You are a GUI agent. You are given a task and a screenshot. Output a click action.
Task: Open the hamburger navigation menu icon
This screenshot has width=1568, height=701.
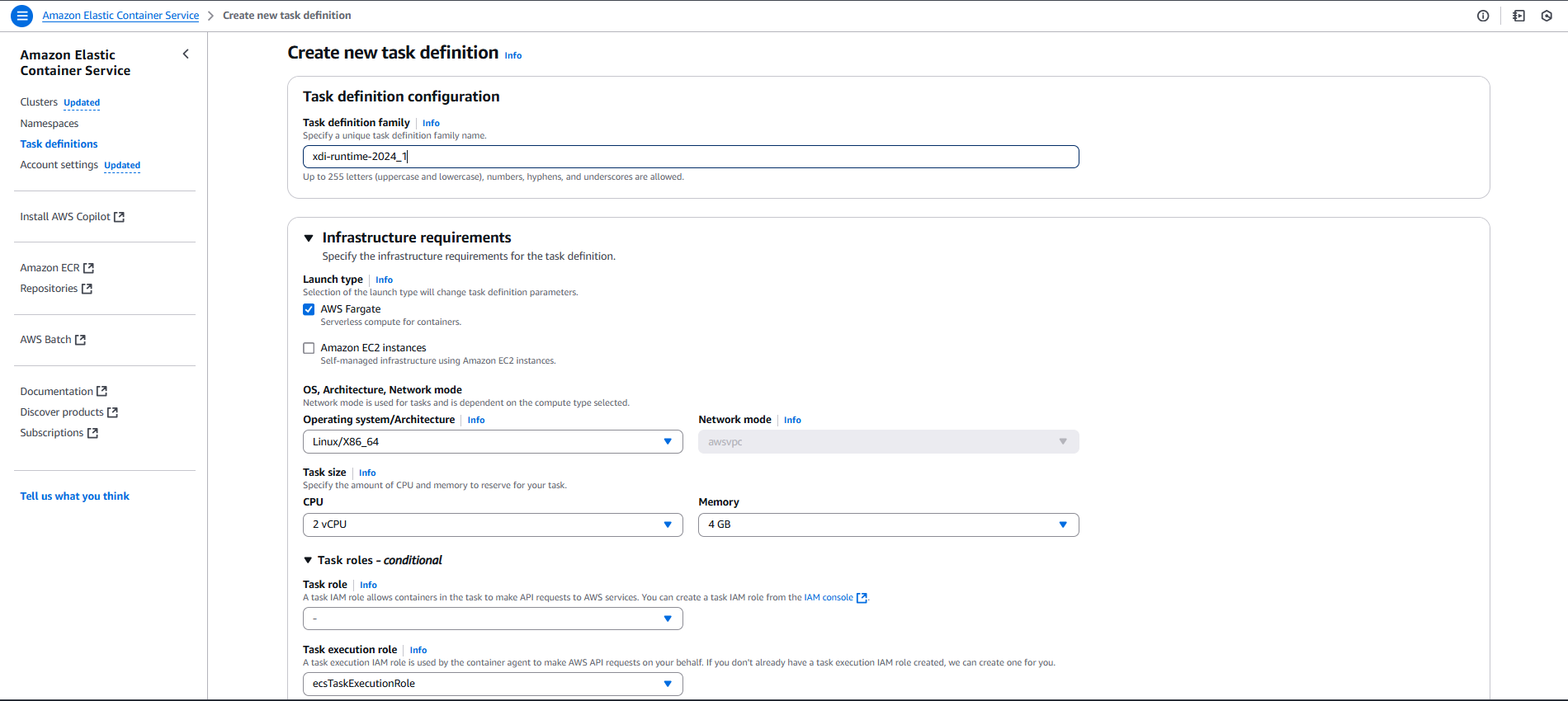tap(22, 16)
